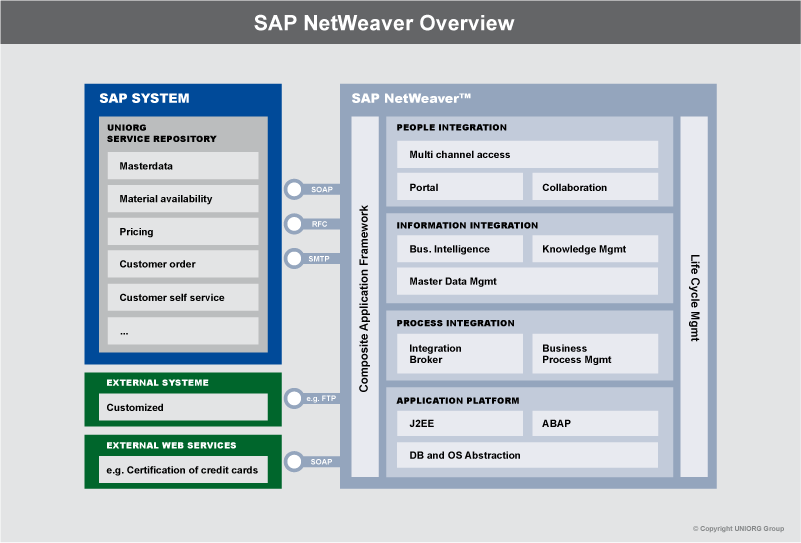Click the EXTERNAL WEB SERVICES heading

(171, 445)
